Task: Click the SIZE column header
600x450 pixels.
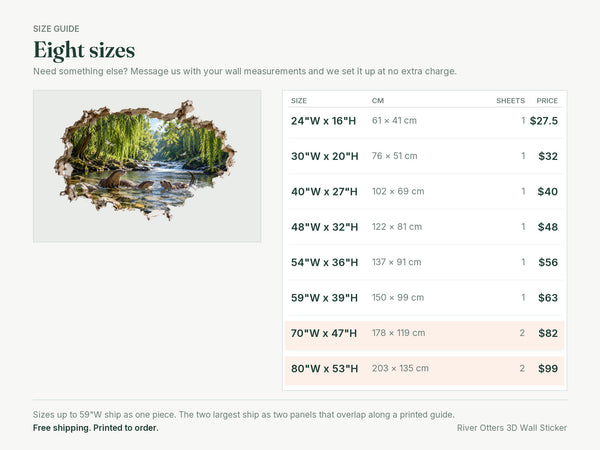Action: (x=299, y=101)
